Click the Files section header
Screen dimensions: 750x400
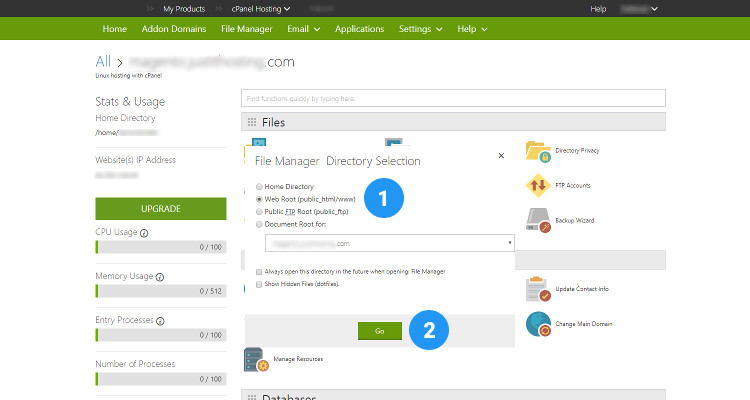[453, 122]
